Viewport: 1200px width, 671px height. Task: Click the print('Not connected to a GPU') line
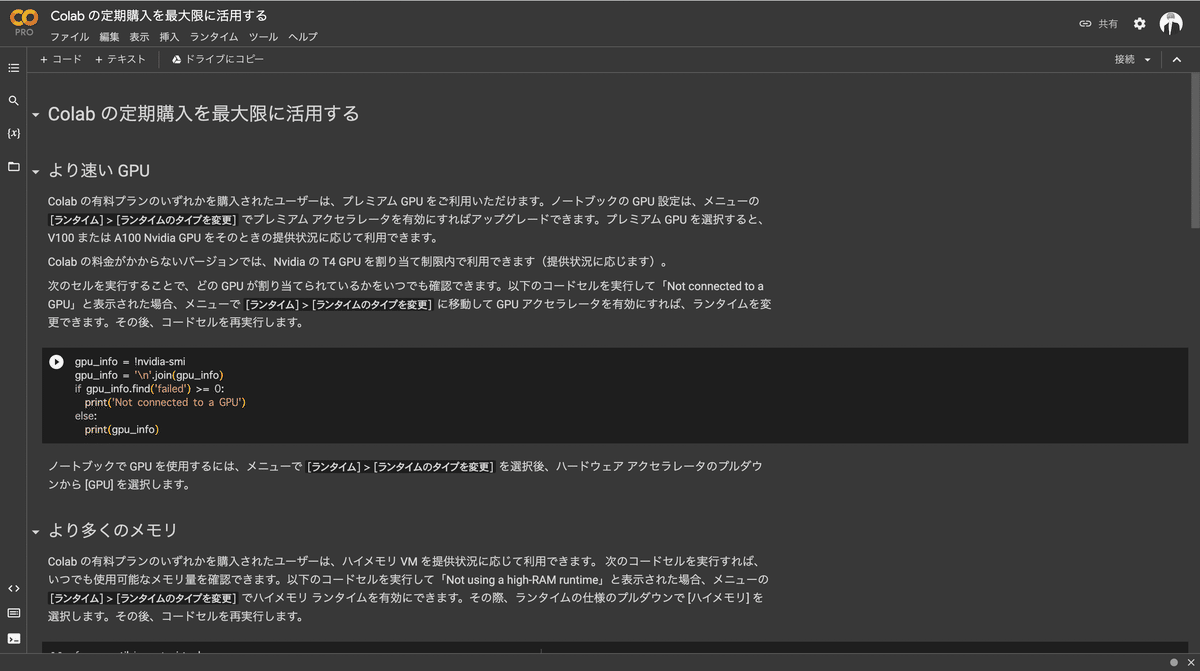coord(165,402)
